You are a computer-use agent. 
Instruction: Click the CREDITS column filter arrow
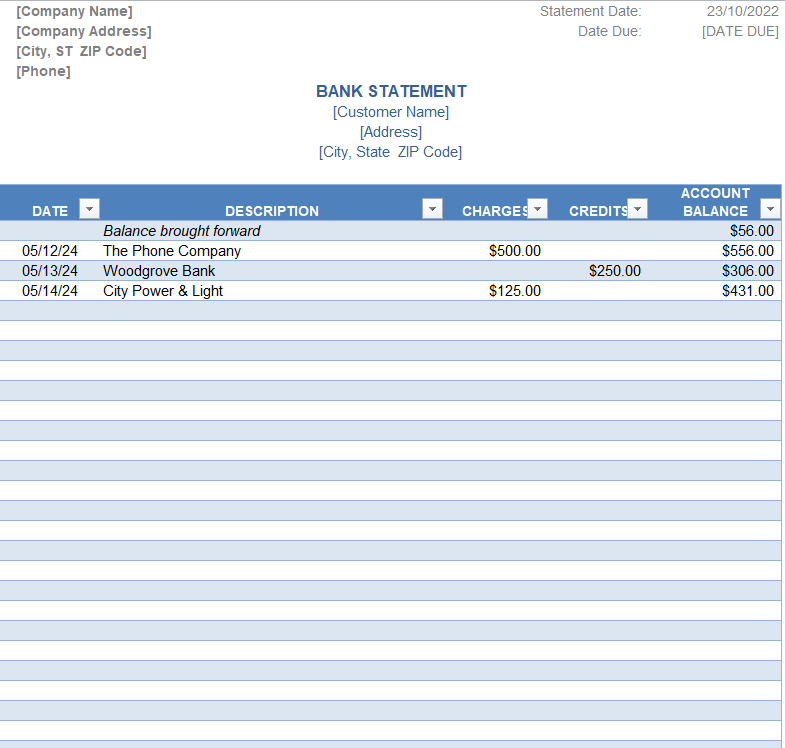click(638, 209)
